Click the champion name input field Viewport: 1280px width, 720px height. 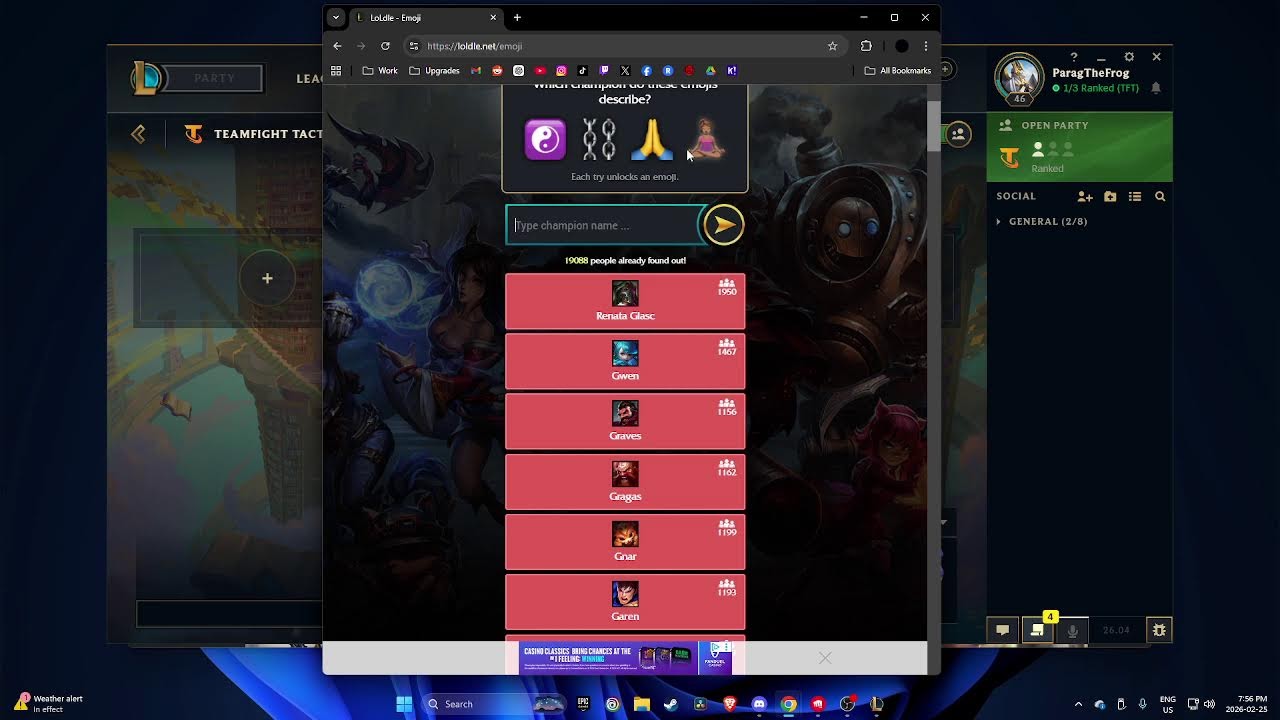point(605,225)
